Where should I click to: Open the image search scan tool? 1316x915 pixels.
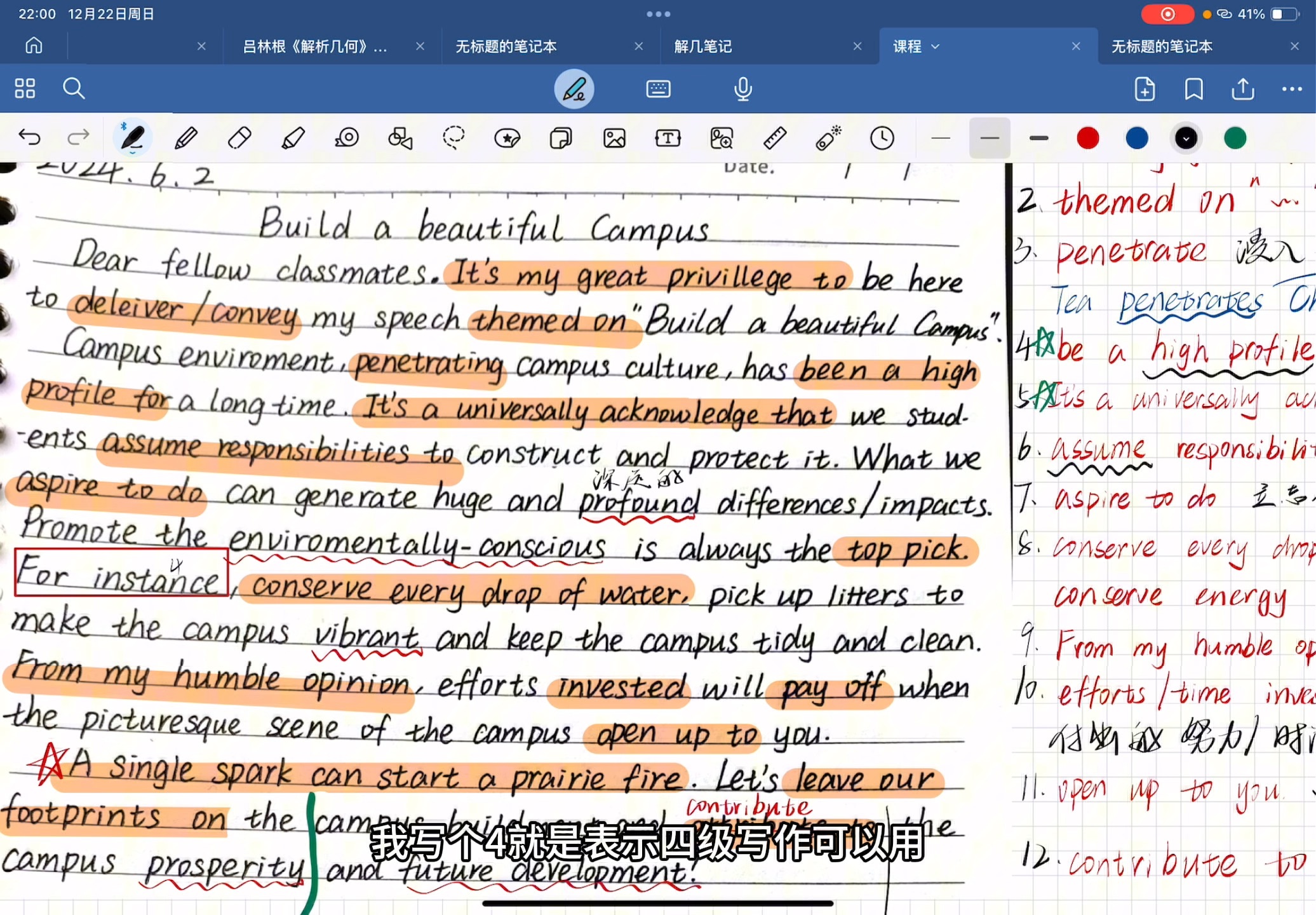(x=722, y=138)
